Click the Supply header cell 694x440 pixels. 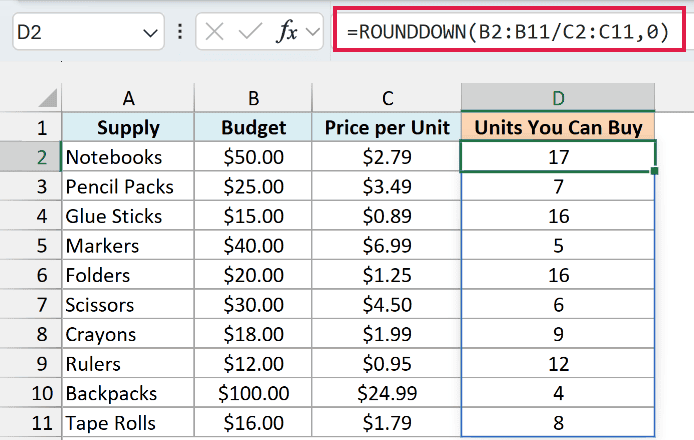coord(128,127)
